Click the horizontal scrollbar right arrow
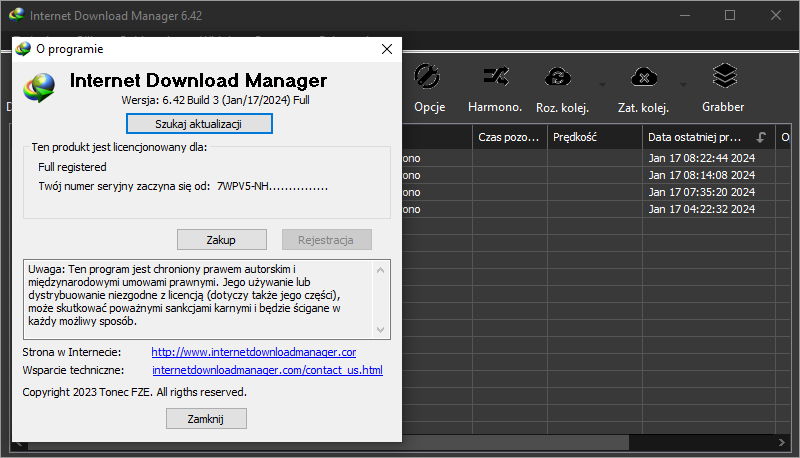The height and width of the screenshot is (458, 800). (x=782, y=443)
